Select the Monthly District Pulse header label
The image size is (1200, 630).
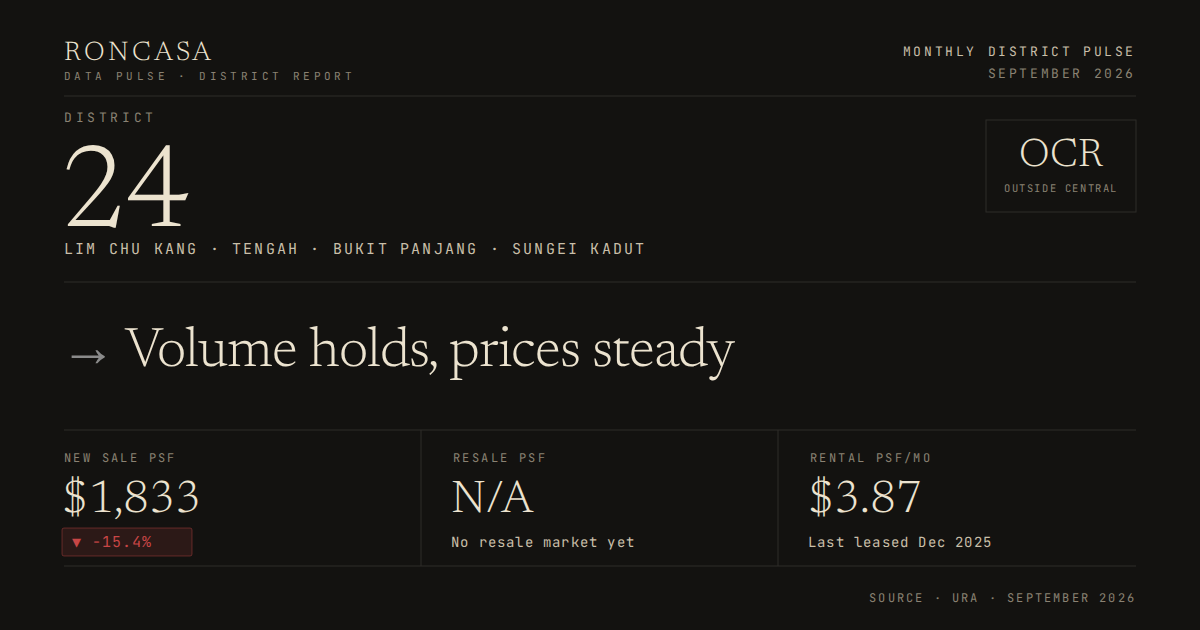point(1019,51)
